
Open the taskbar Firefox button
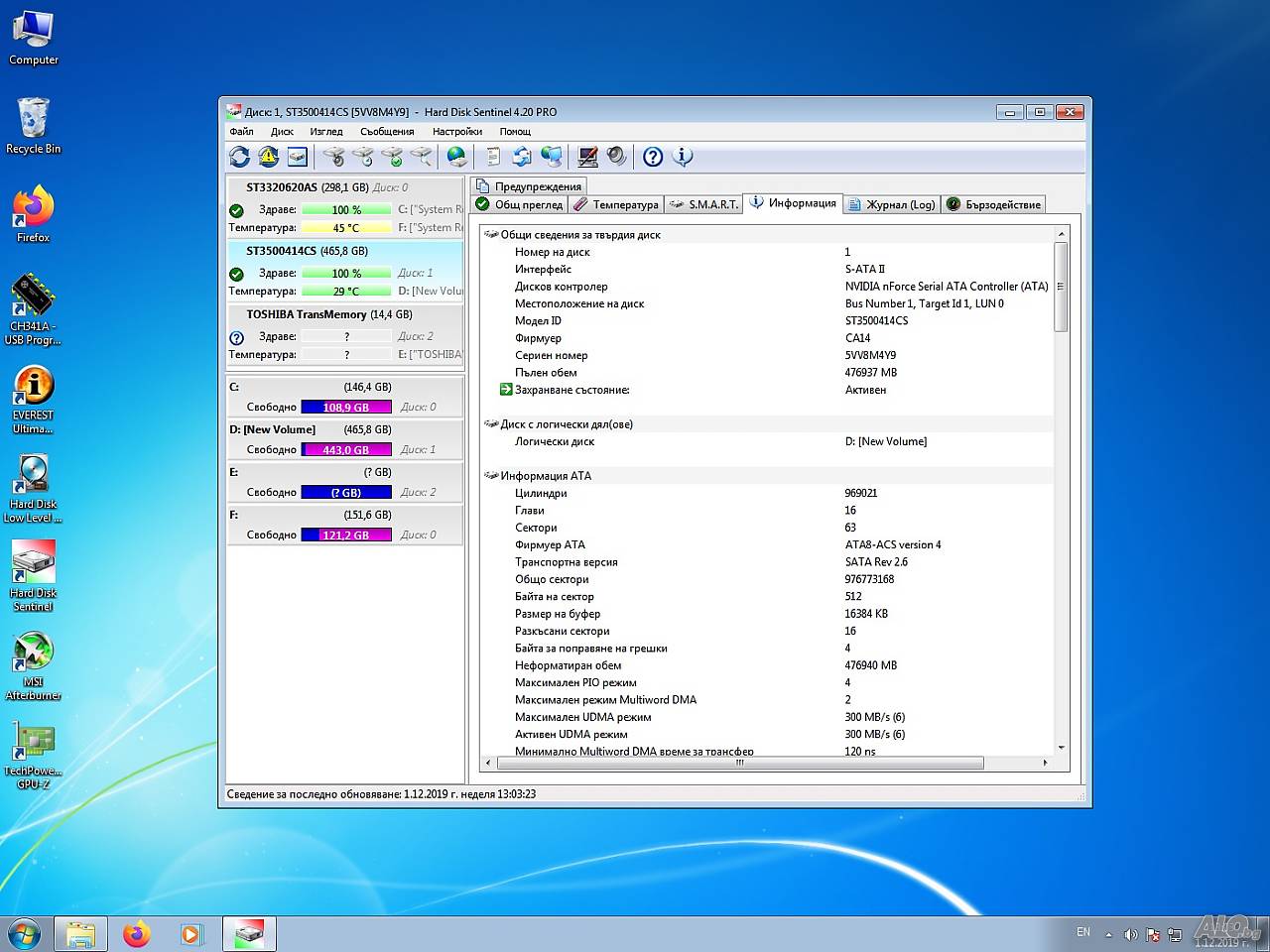coord(137,933)
